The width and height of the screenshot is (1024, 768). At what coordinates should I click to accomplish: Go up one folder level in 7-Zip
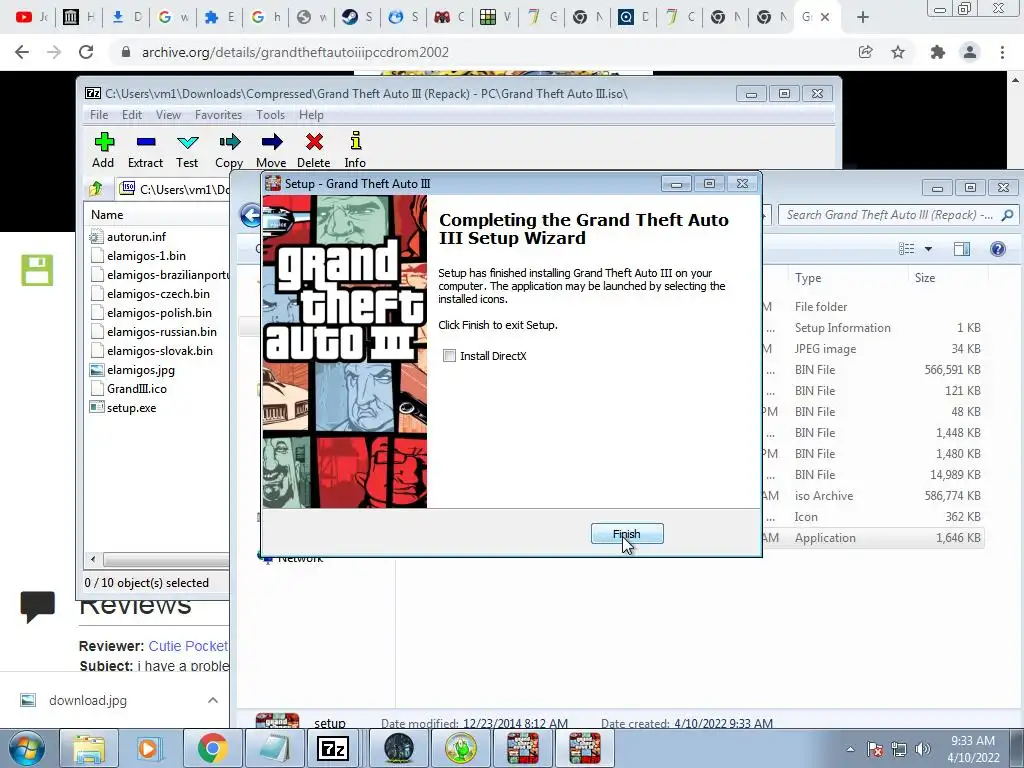(x=96, y=189)
